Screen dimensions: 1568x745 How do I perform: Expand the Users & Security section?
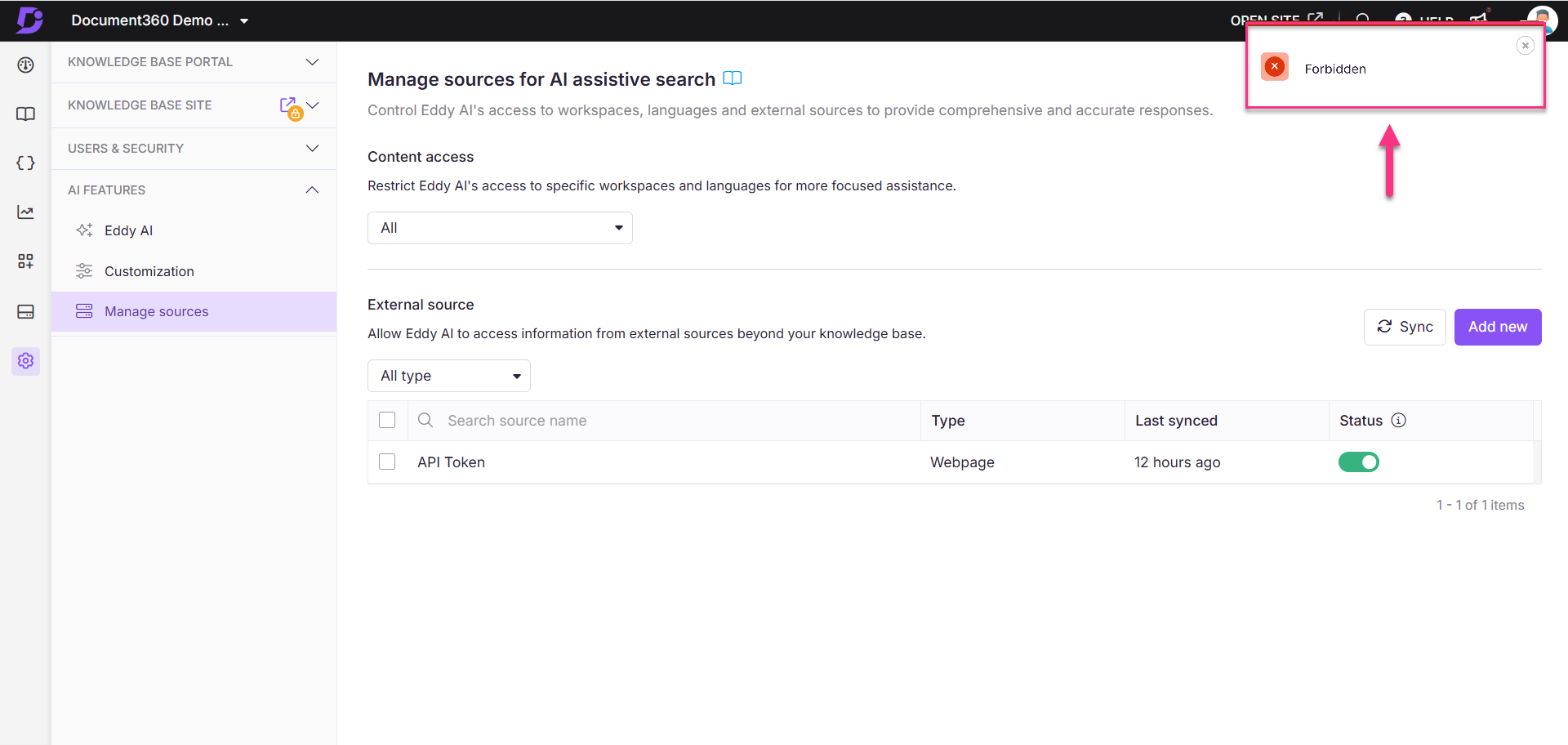tap(194, 148)
